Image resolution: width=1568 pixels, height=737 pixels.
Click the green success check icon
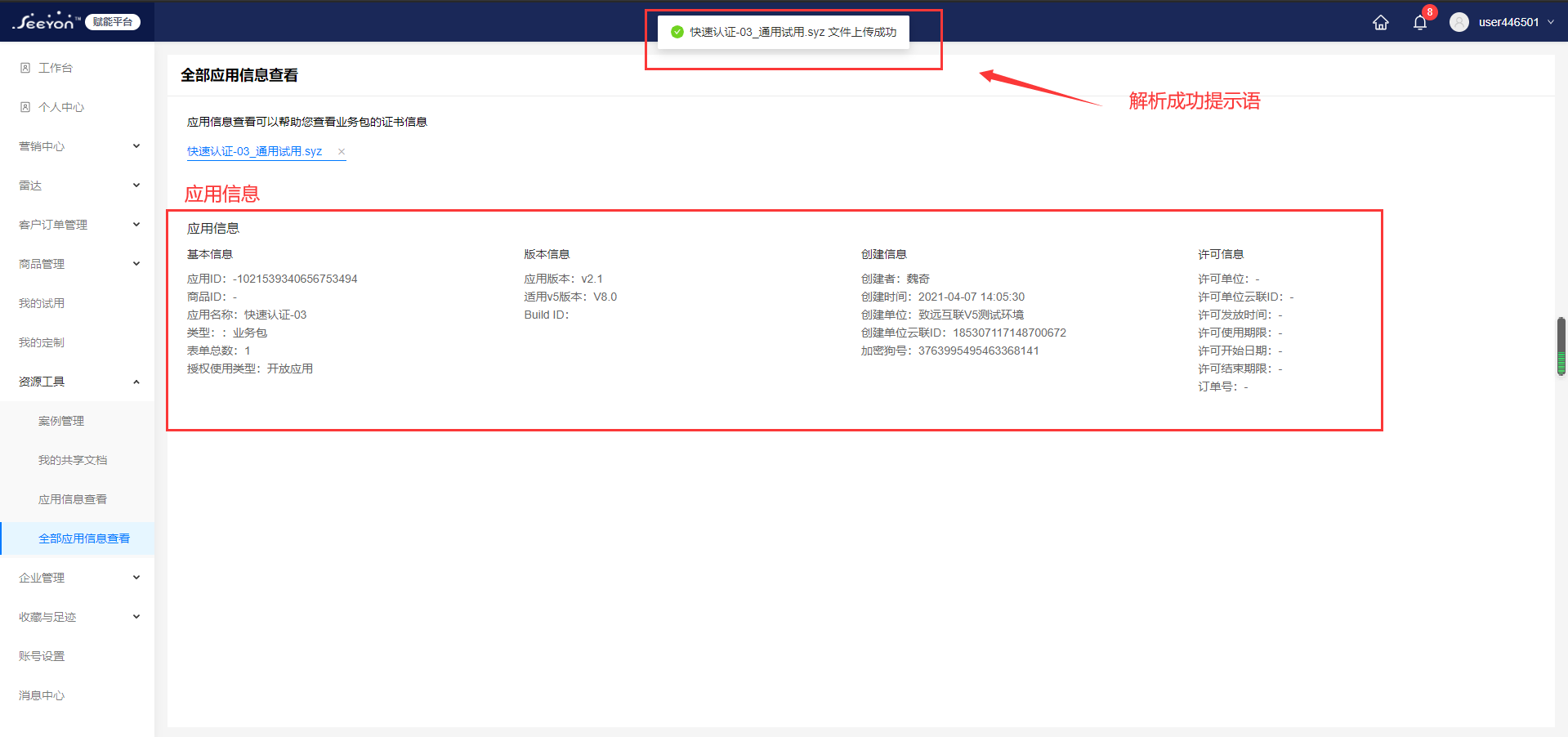click(x=677, y=32)
